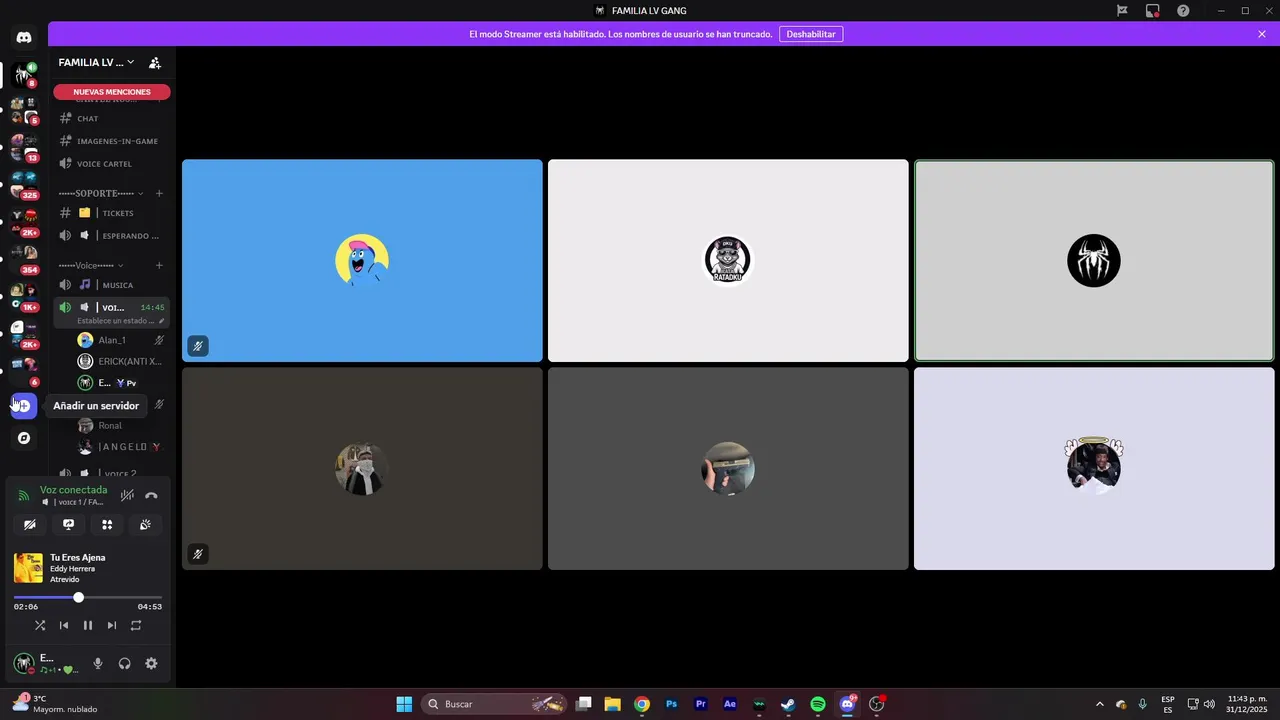Select user Alan_1 in voice list
This screenshot has width=1280, height=720.
coord(119,340)
